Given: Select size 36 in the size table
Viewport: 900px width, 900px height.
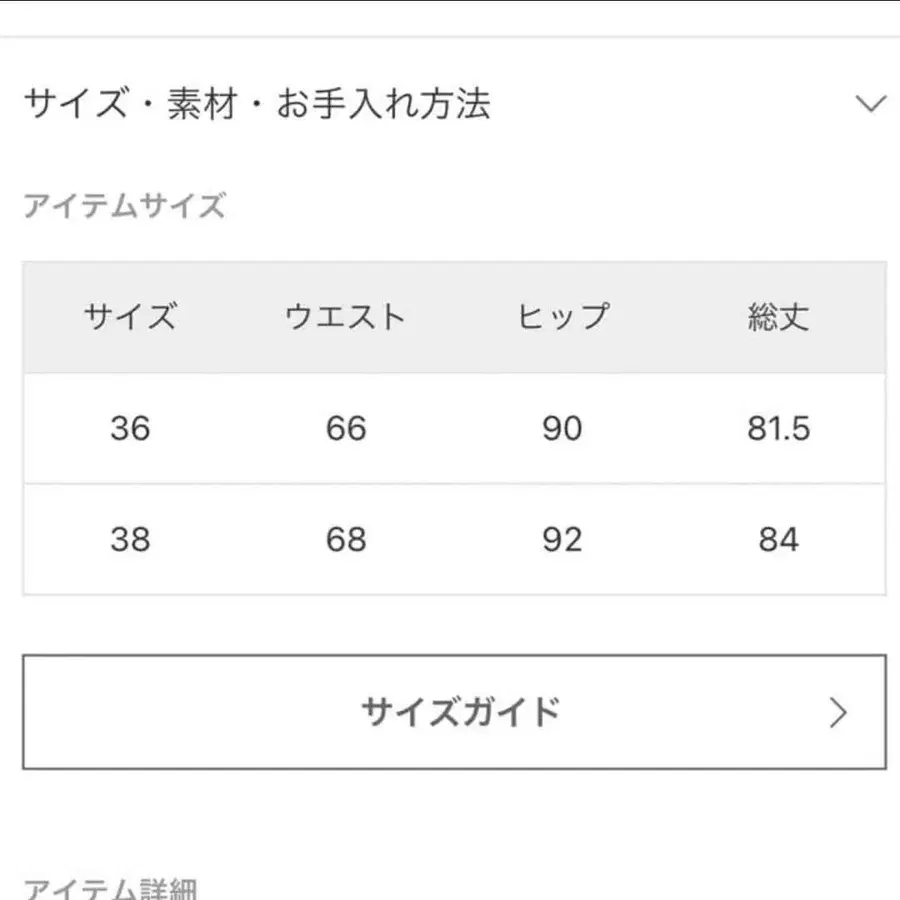Looking at the screenshot, I should pyautogui.click(x=131, y=428).
